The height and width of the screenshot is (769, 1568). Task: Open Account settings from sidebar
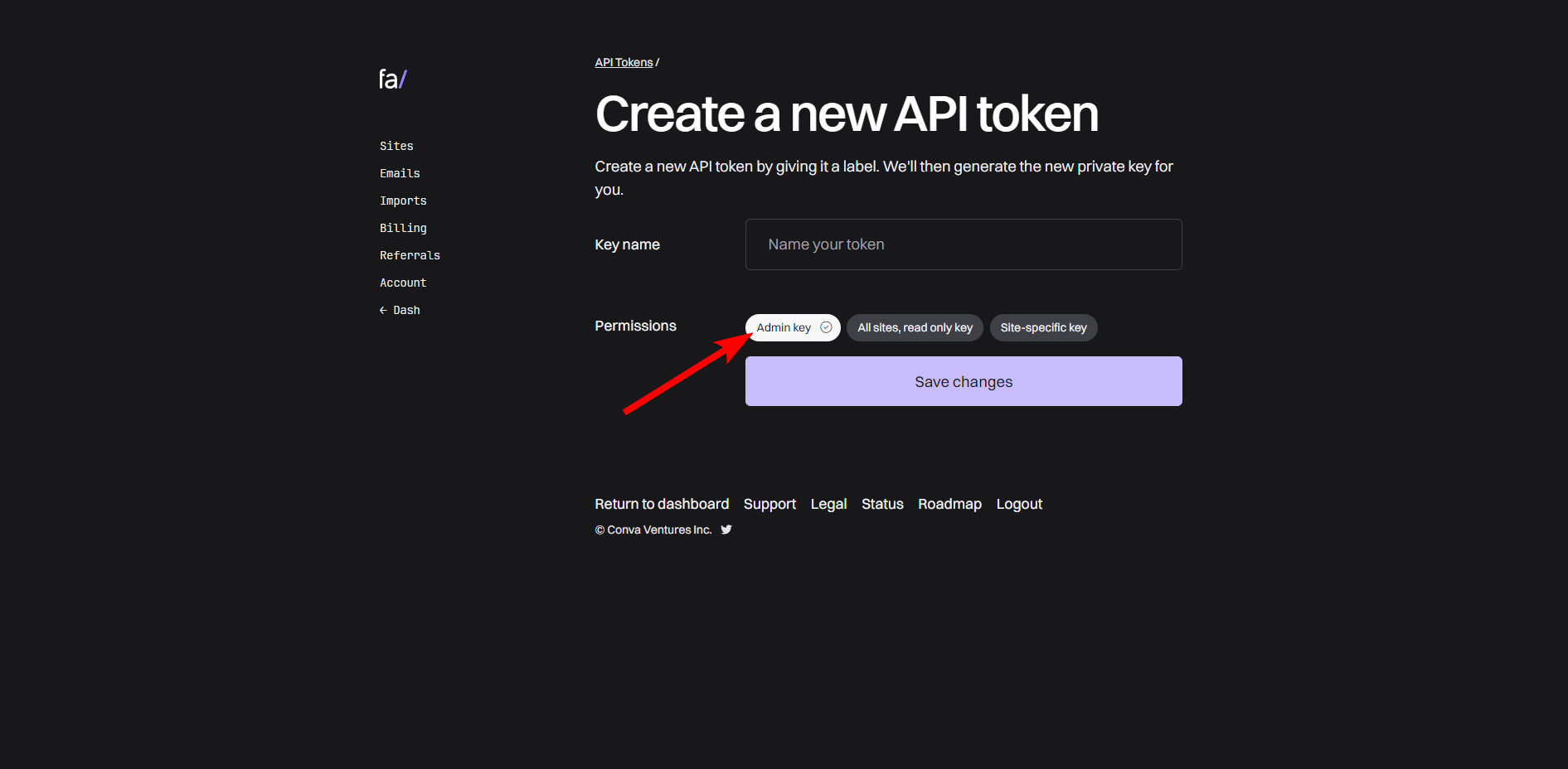point(403,282)
